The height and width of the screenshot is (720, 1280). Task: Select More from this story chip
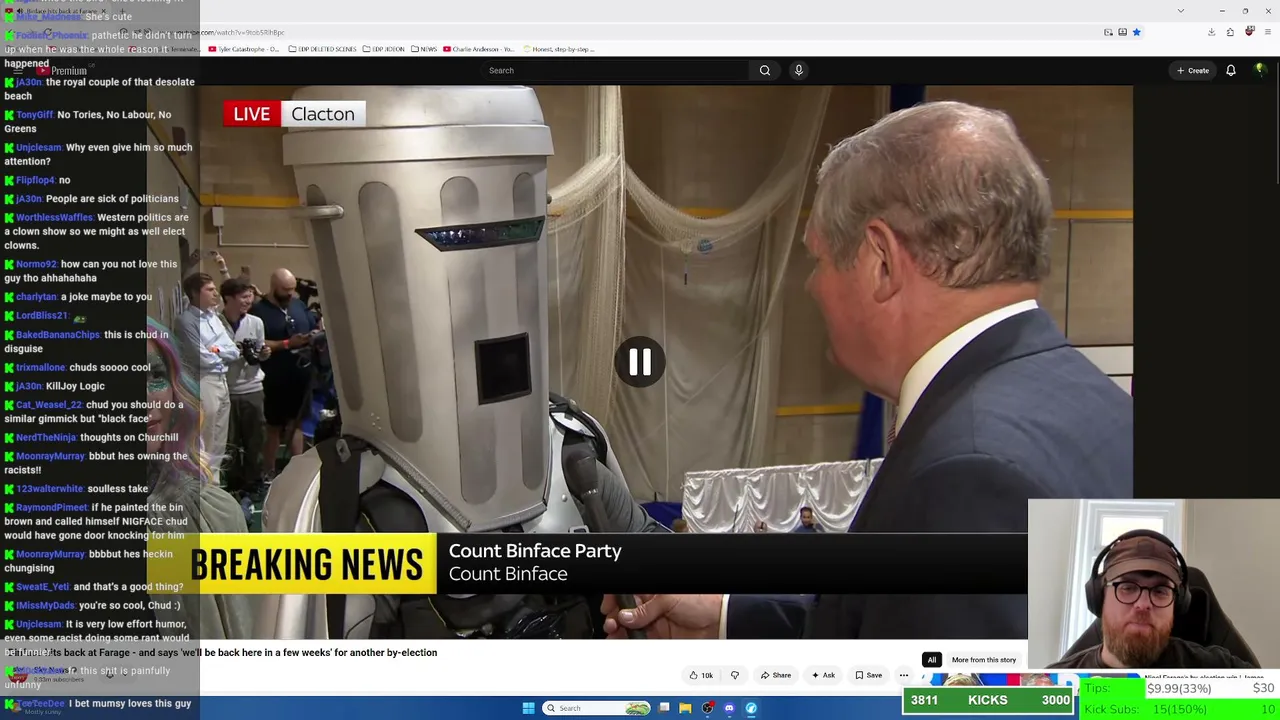(984, 660)
